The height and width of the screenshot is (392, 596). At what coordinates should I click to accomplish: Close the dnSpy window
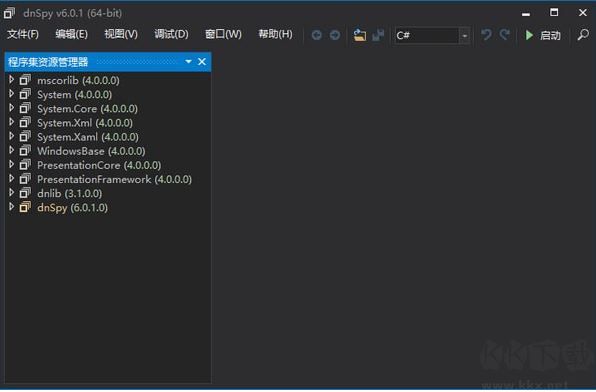click(x=583, y=13)
